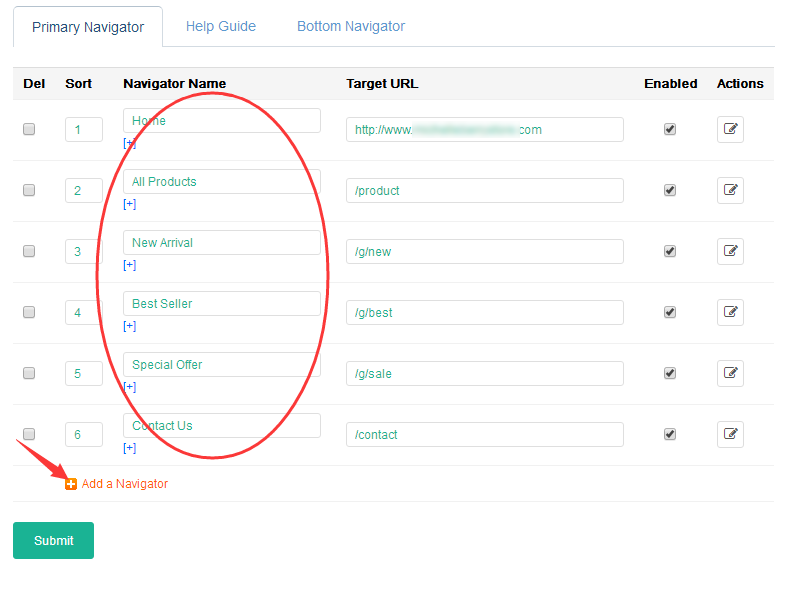Click the /g/sale Target URL field

click(x=484, y=373)
